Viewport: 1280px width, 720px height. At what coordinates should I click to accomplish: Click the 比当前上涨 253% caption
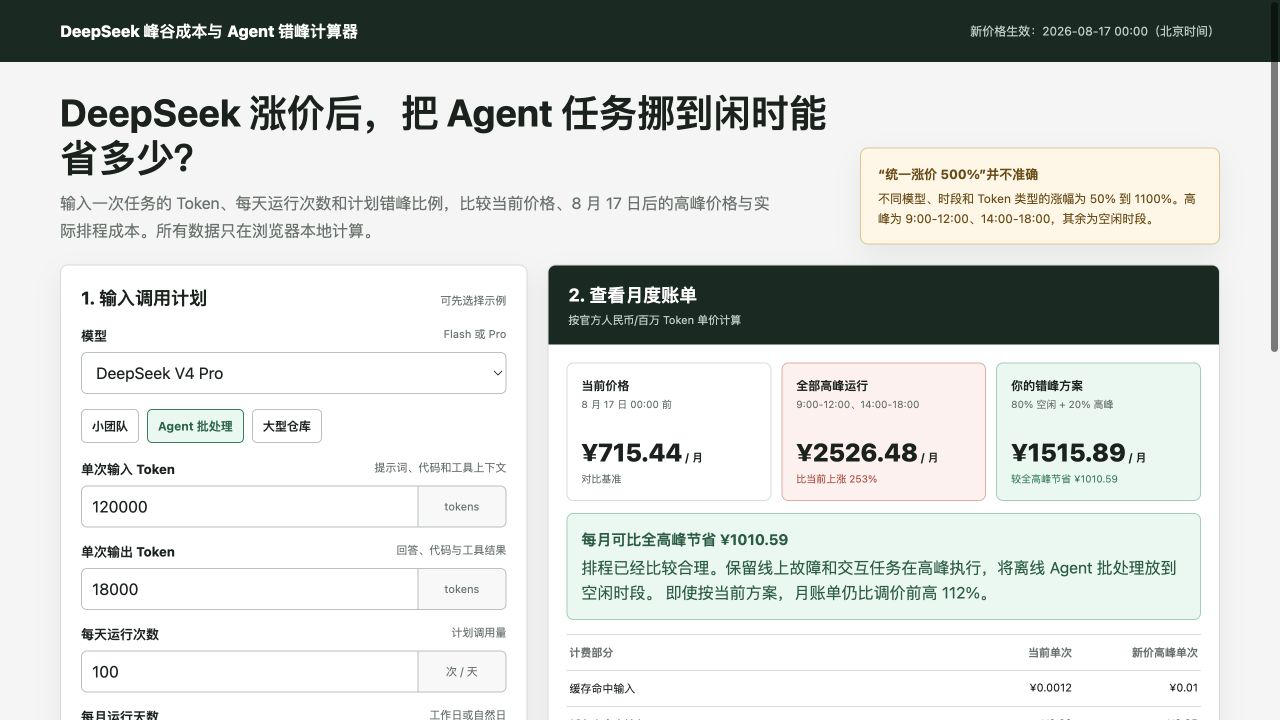pos(837,479)
